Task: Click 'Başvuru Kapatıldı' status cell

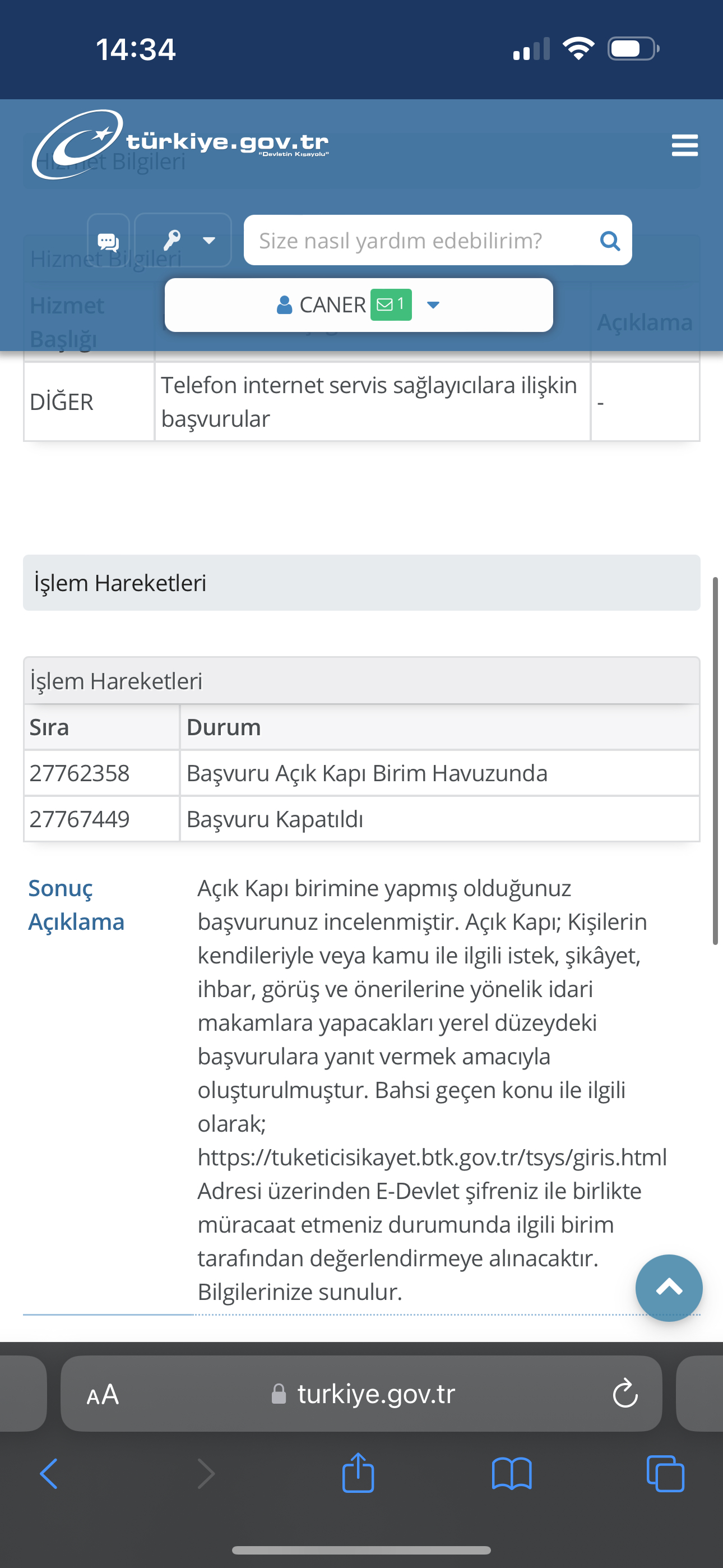Action: click(x=439, y=819)
